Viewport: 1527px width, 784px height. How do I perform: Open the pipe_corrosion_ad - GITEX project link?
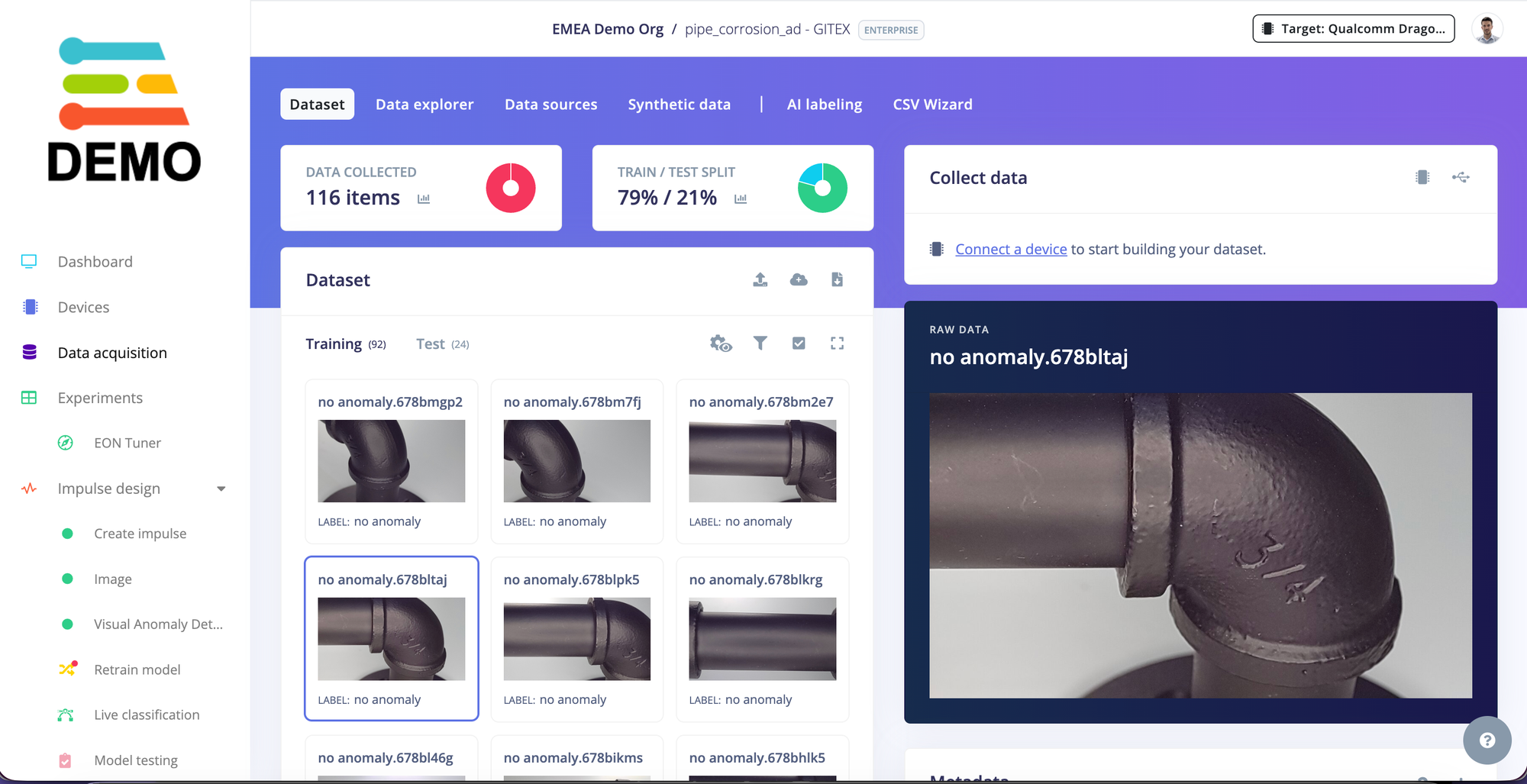coord(767,29)
